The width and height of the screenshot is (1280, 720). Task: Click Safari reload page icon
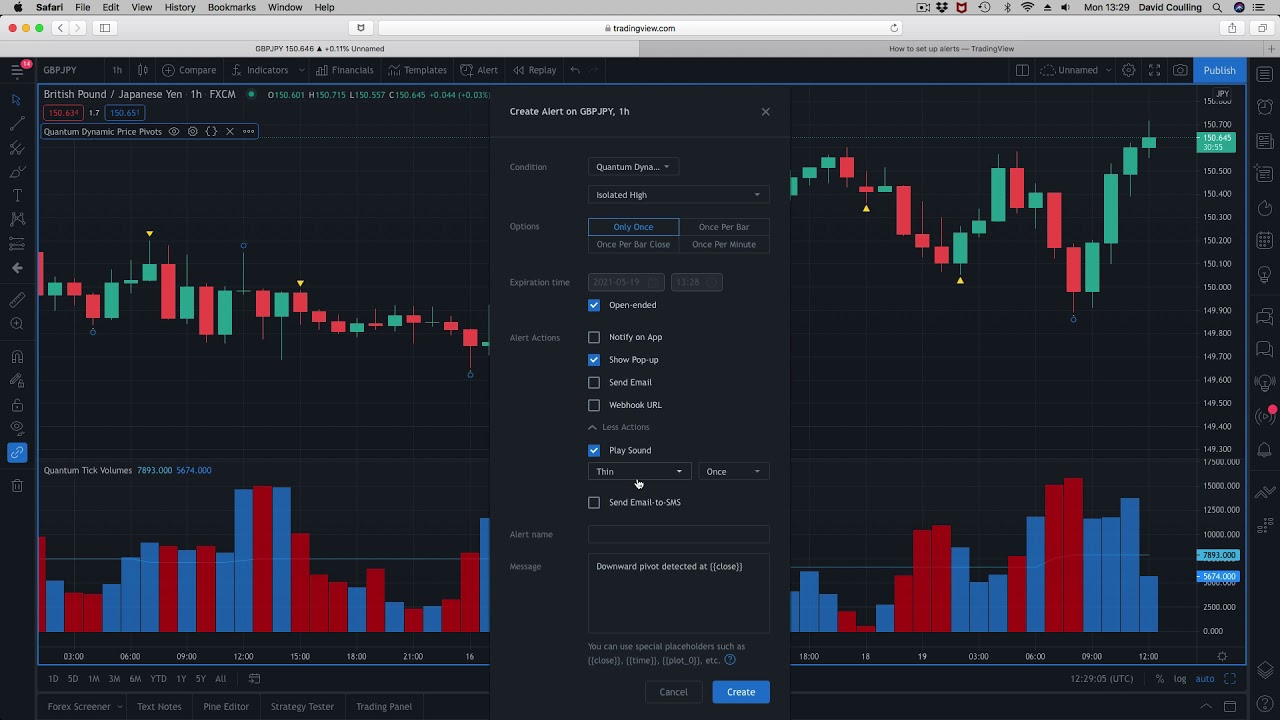(x=894, y=28)
